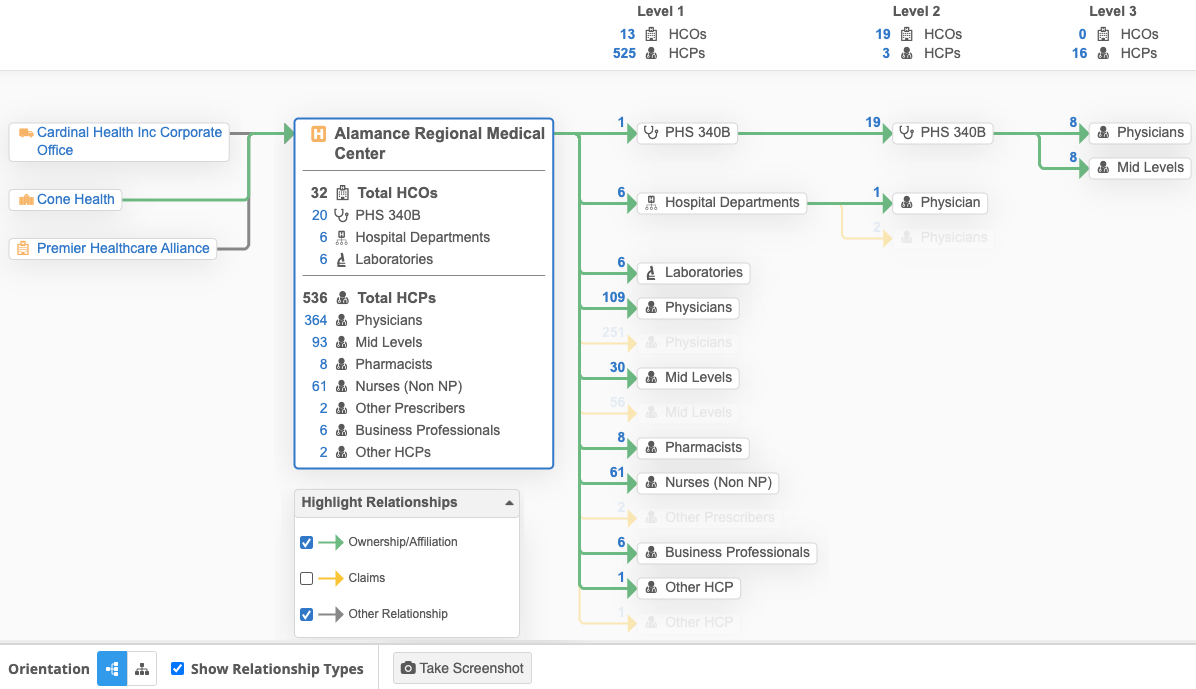
Task: Select horizontal tree orientation icon
Action: pyautogui.click(x=112, y=669)
